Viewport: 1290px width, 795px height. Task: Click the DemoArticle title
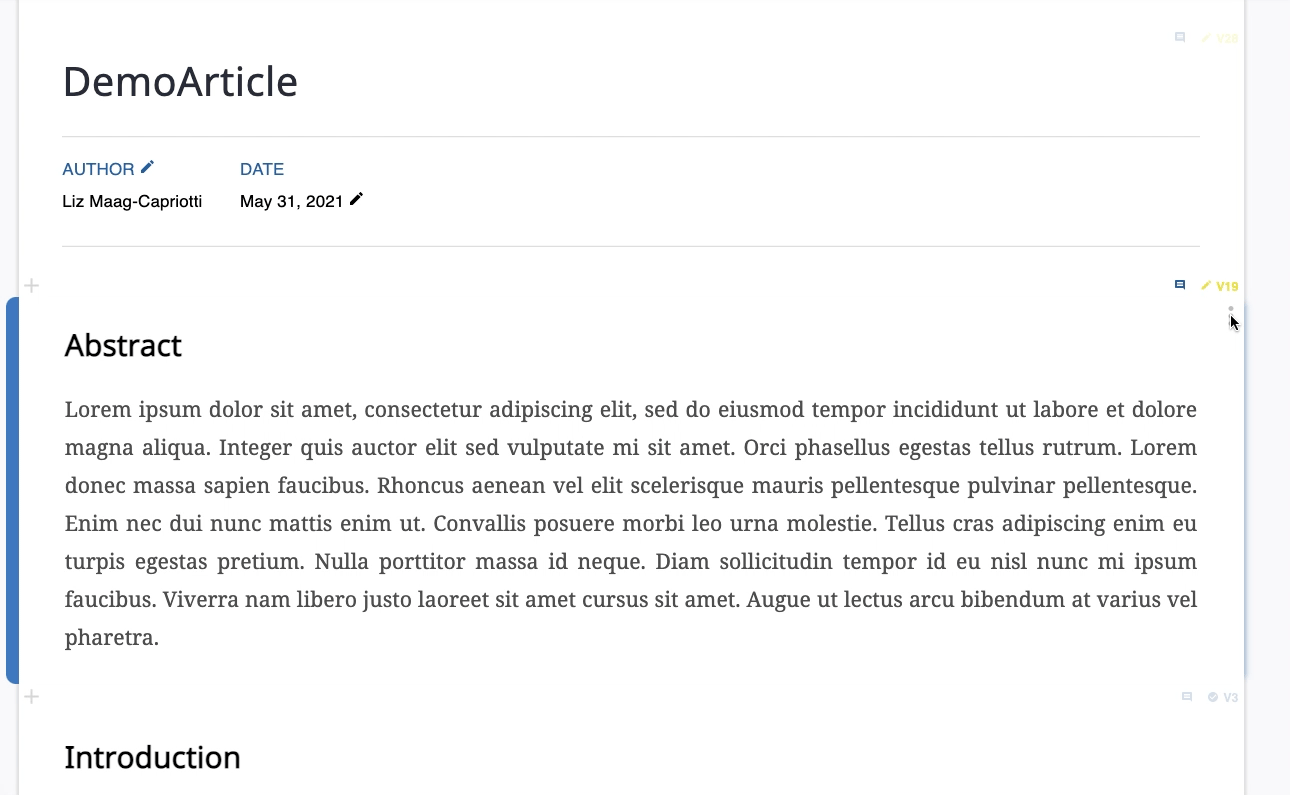tap(180, 81)
